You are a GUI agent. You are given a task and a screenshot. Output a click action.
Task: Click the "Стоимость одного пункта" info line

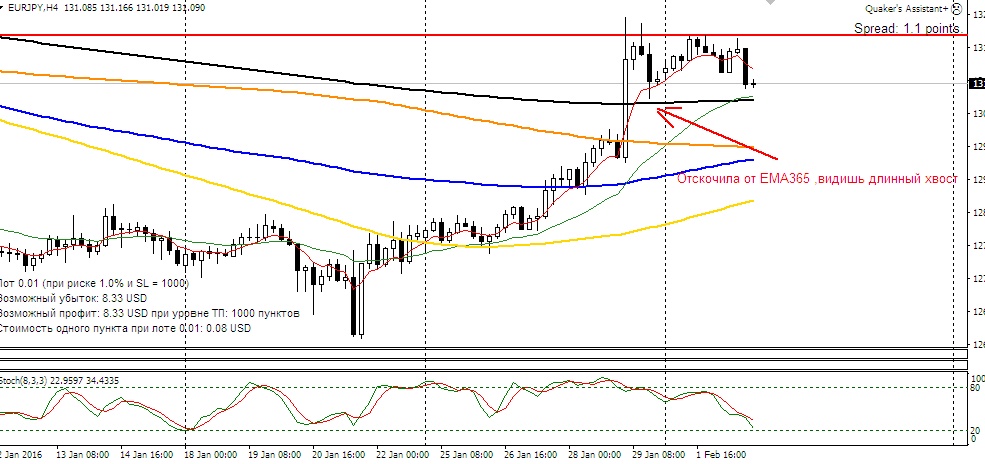[124, 328]
